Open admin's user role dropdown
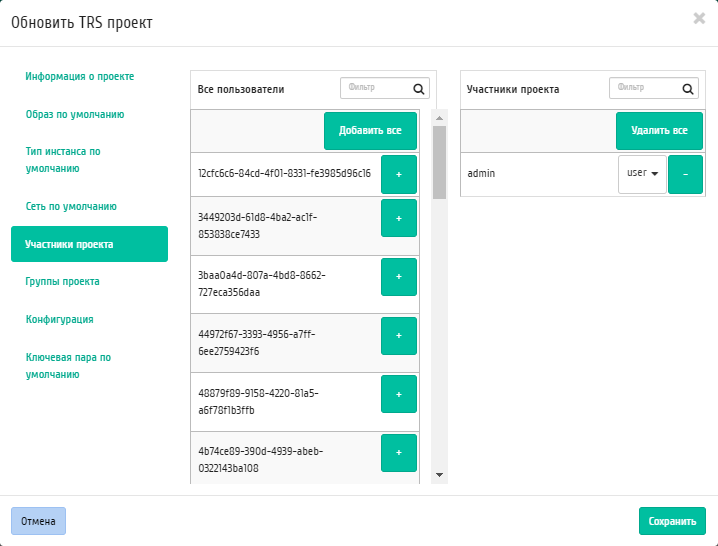718x546 pixels. point(642,174)
